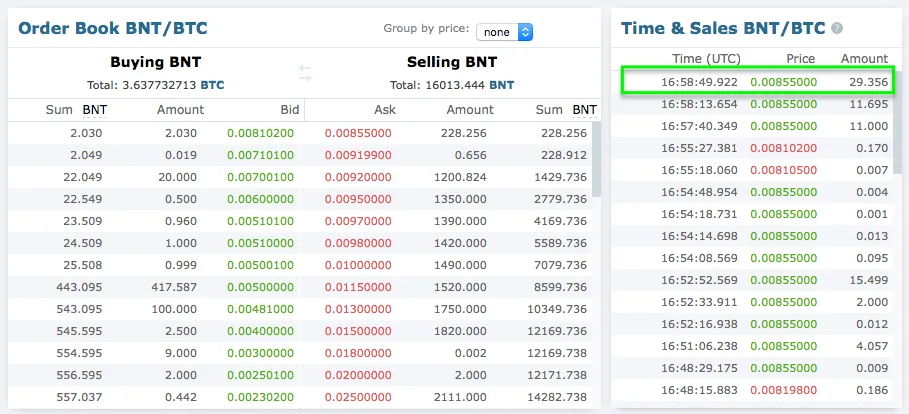Open the Time & Sales help icon
The image size is (909, 414).
(837, 28)
